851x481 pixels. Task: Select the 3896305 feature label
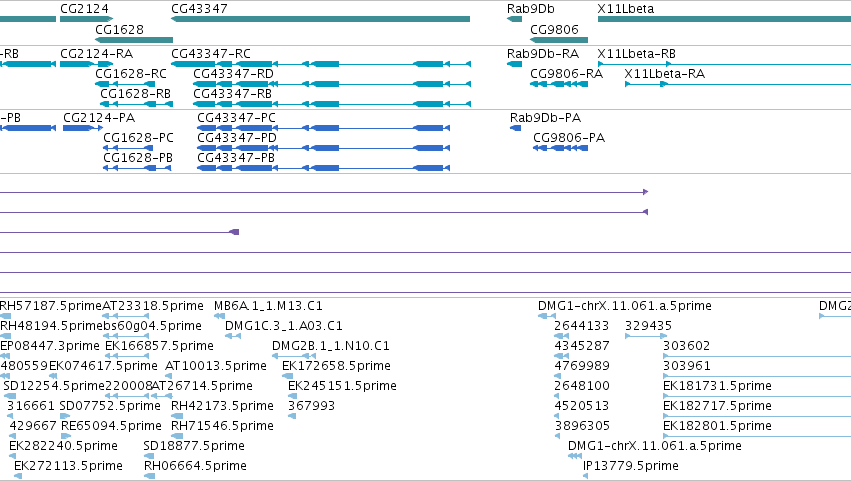(582, 426)
